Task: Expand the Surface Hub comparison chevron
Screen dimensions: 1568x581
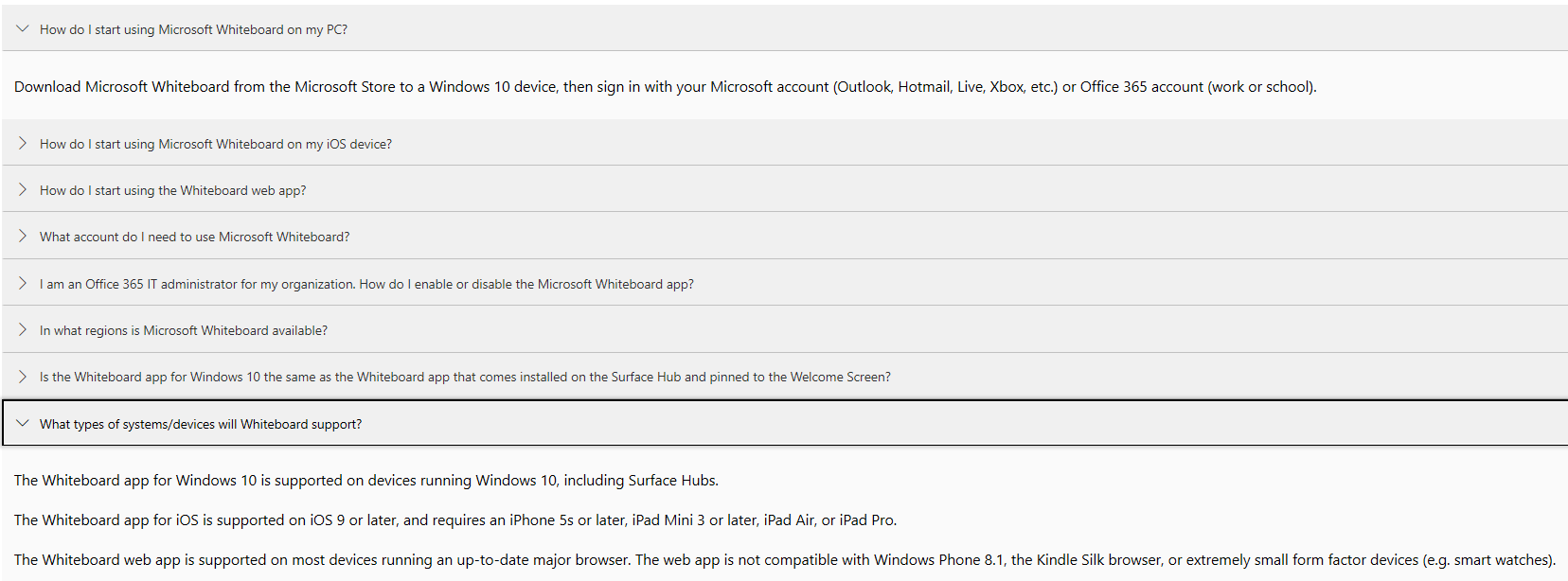Action: coord(23,376)
